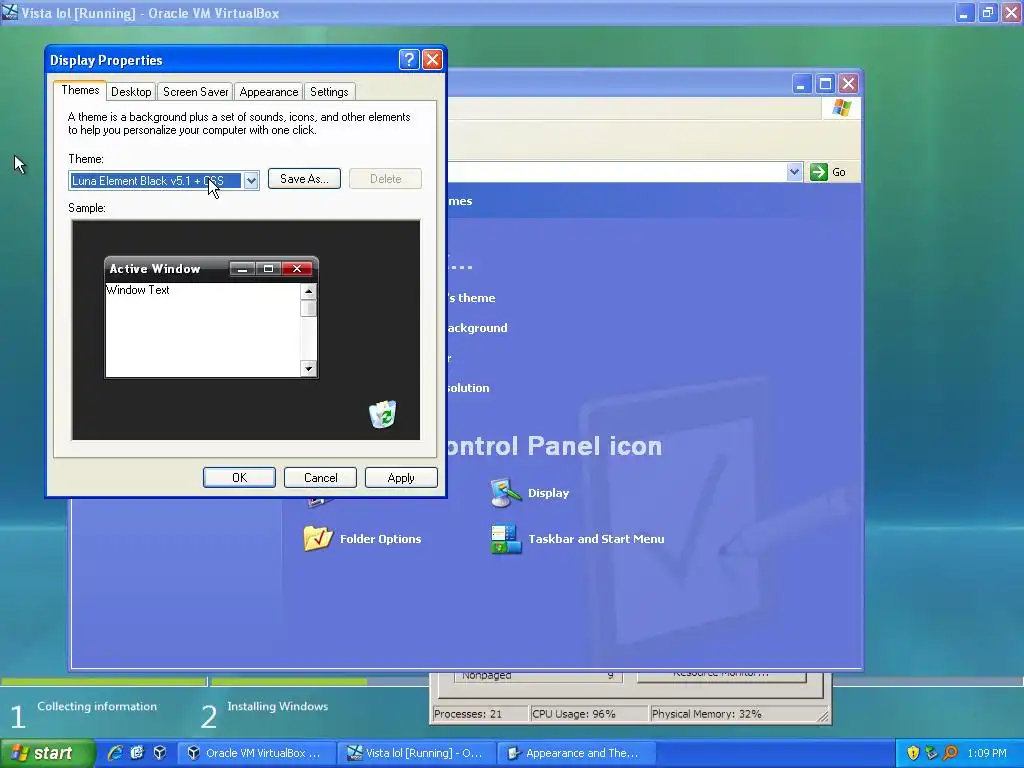The height and width of the screenshot is (768, 1024).
Task: Open the Start menu
Action: (47, 753)
